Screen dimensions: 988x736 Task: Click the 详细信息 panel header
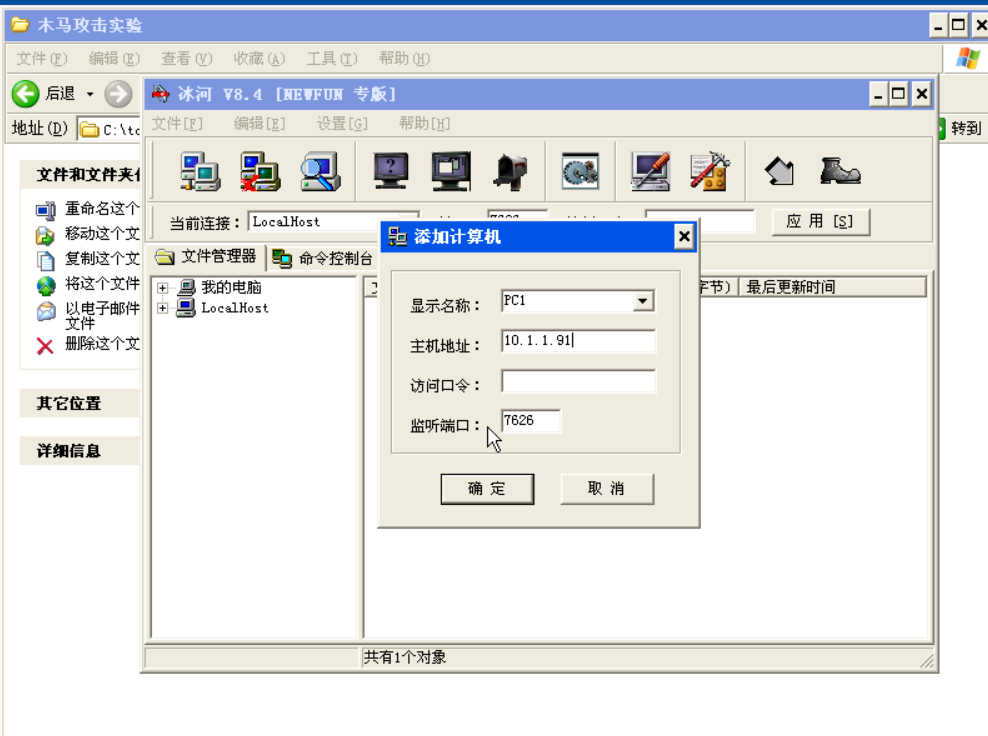pos(79,451)
